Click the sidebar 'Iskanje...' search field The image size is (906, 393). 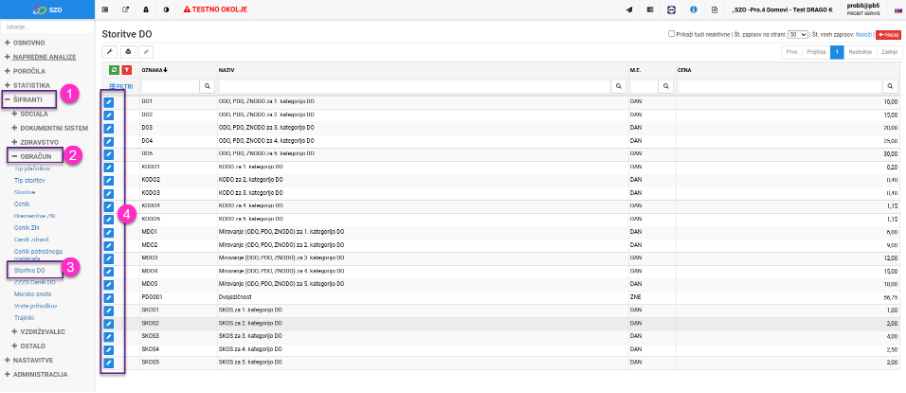(x=47, y=27)
